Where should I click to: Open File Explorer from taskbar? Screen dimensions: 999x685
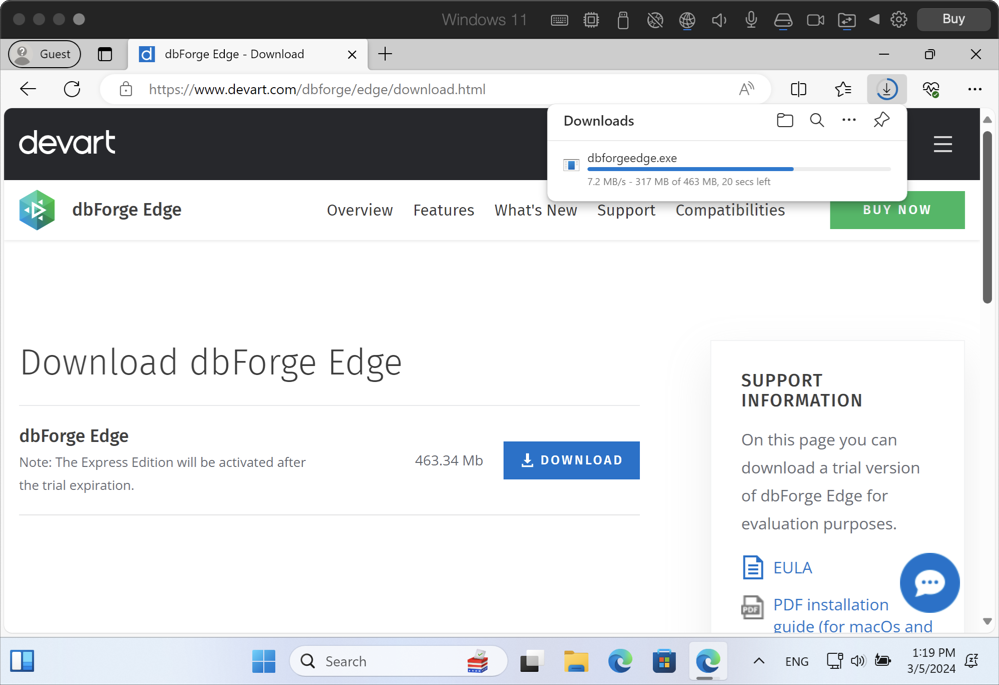pos(575,661)
